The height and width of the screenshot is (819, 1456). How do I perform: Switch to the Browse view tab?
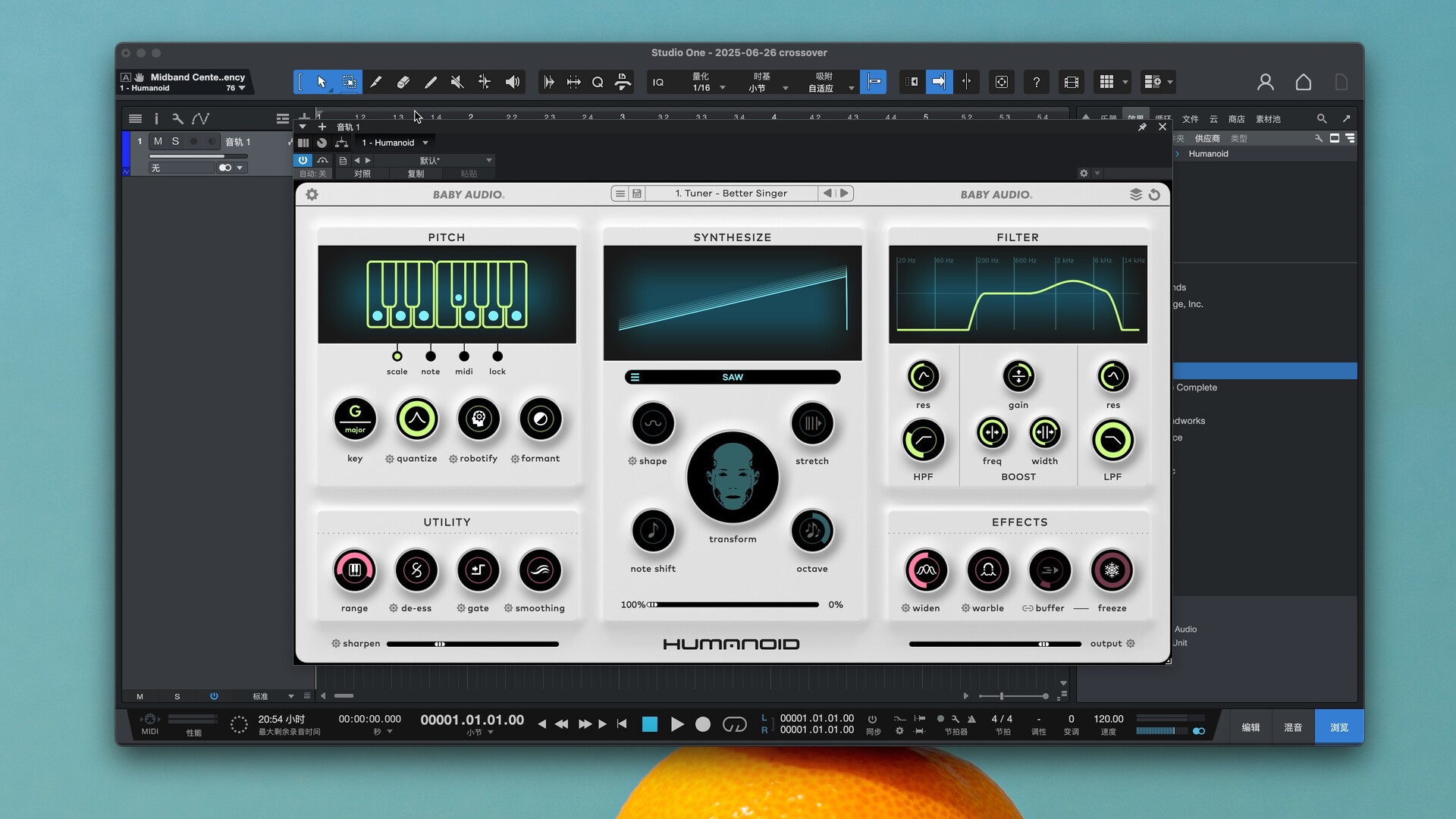pyautogui.click(x=1339, y=727)
